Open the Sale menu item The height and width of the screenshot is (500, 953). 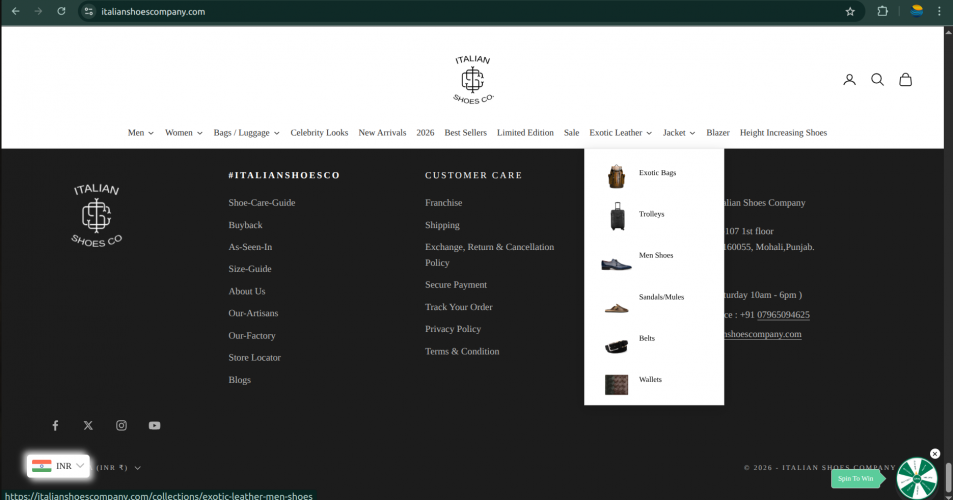pyautogui.click(x=571, y=132)
